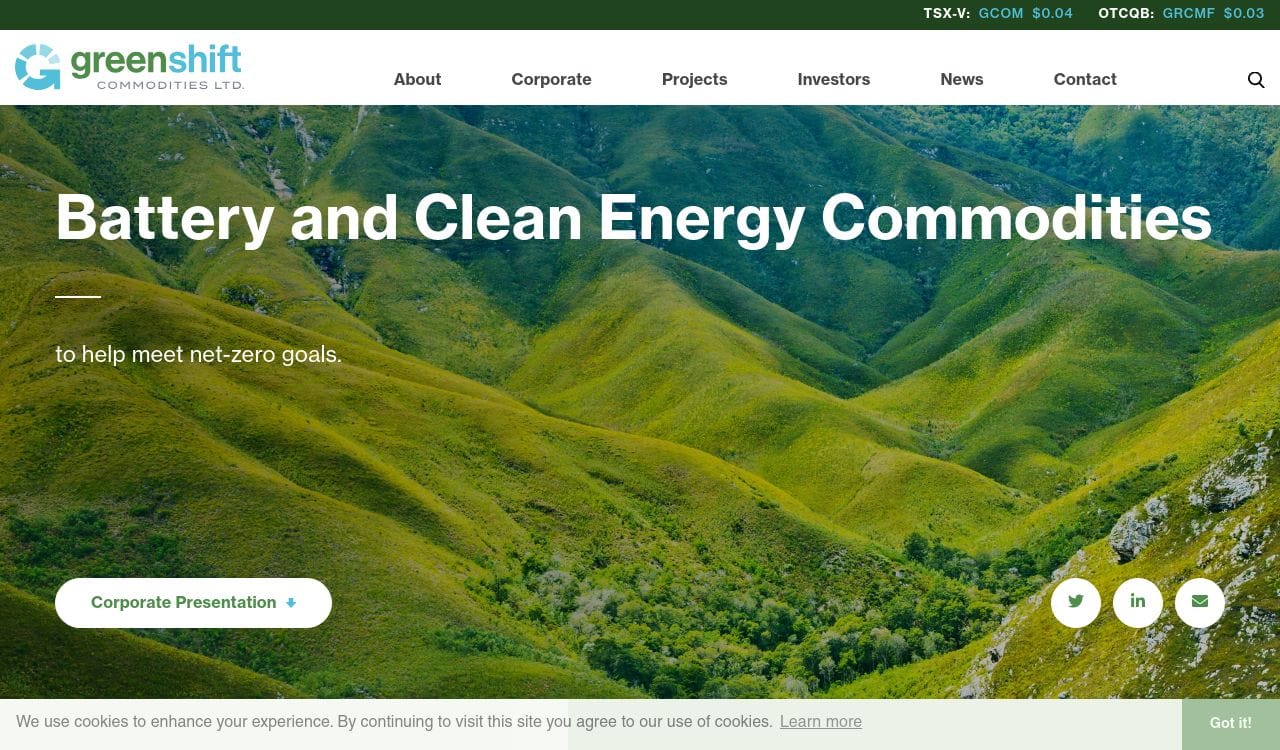Download the Corporate Presentation
The width and height of the screenshot is (1280, 750).
point(193,603)
